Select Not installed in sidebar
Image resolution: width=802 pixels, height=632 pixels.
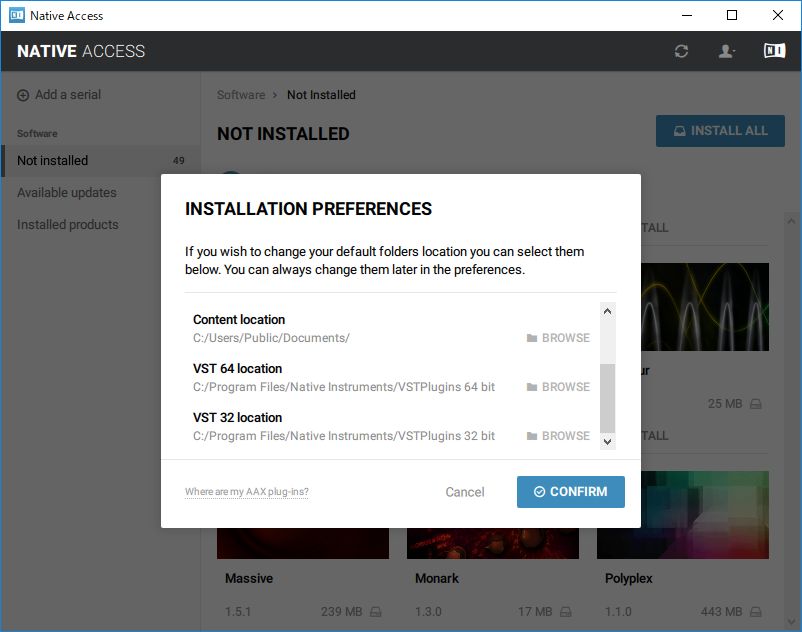click(101, 161)
